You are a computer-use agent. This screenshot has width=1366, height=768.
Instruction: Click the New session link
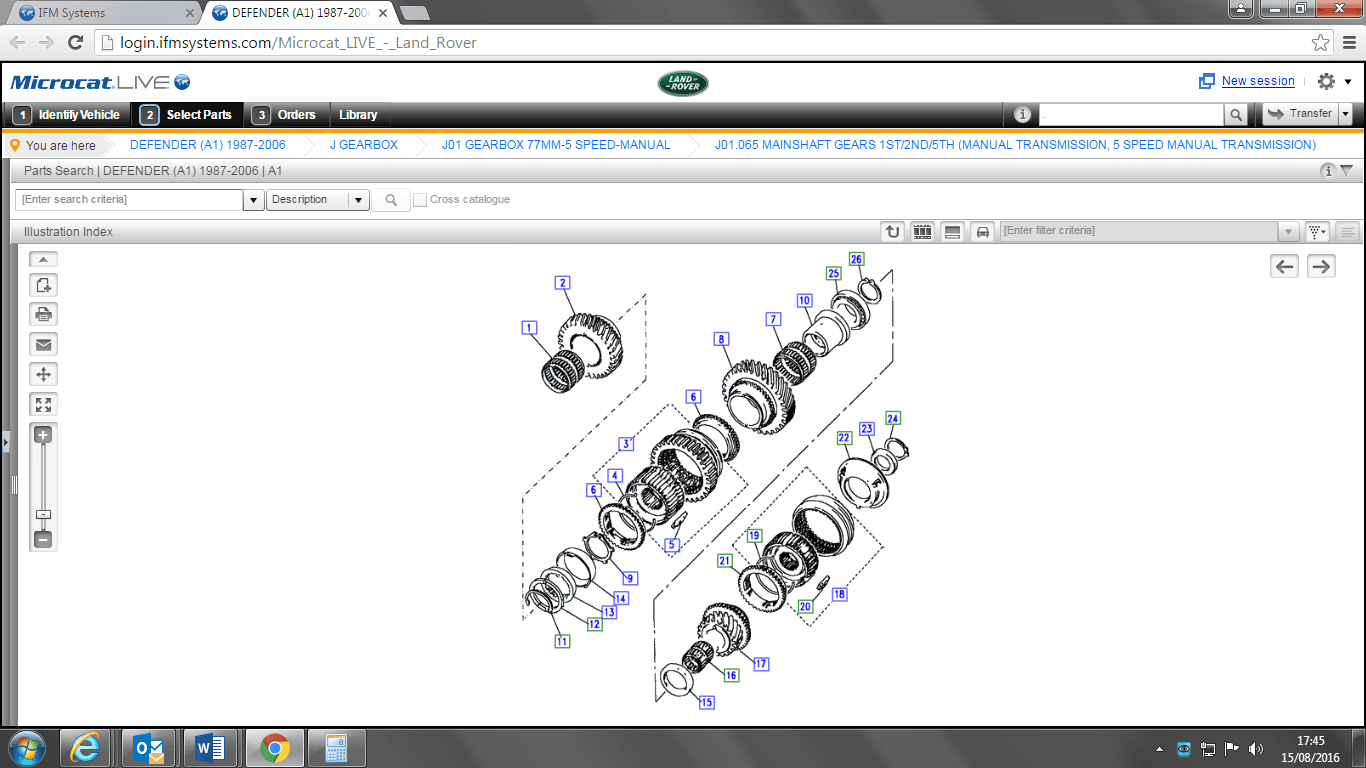click(x=1258, y=81)
